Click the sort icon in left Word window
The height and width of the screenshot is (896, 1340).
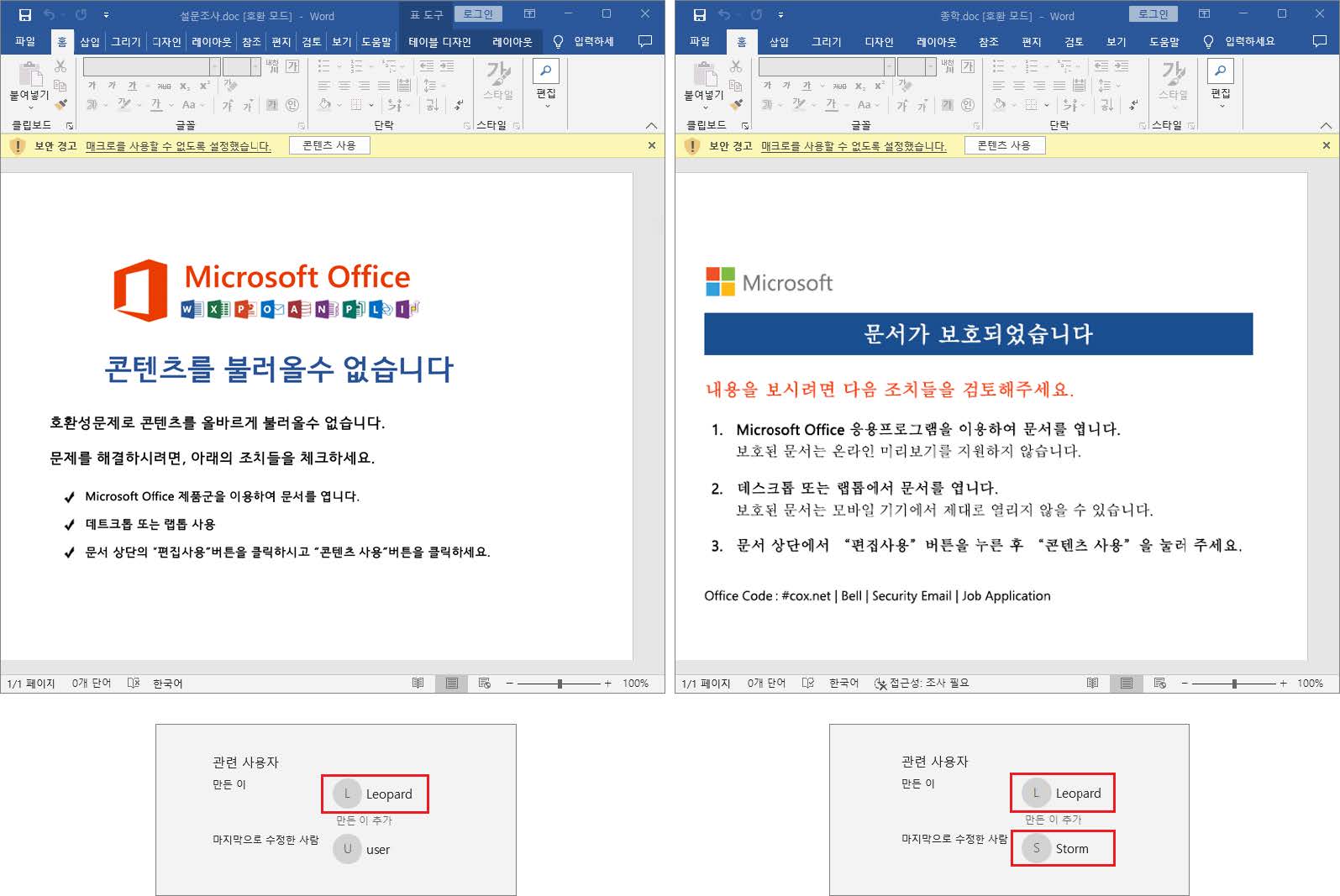[432, 105]
